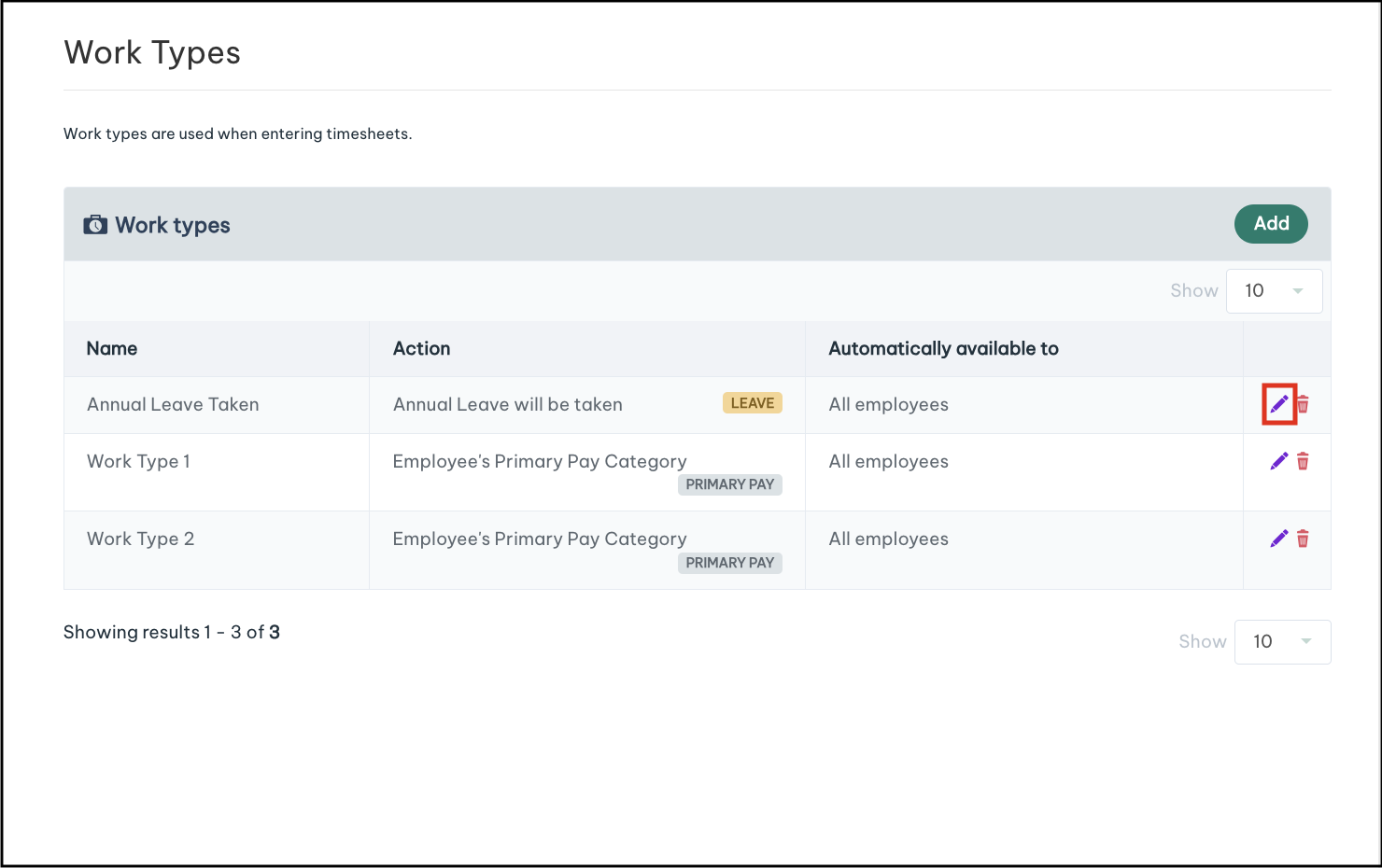This screenshot has width=1382, height=868.
Task: Click the pencil icon for Work Type 1
Action: pos(1279,461)
